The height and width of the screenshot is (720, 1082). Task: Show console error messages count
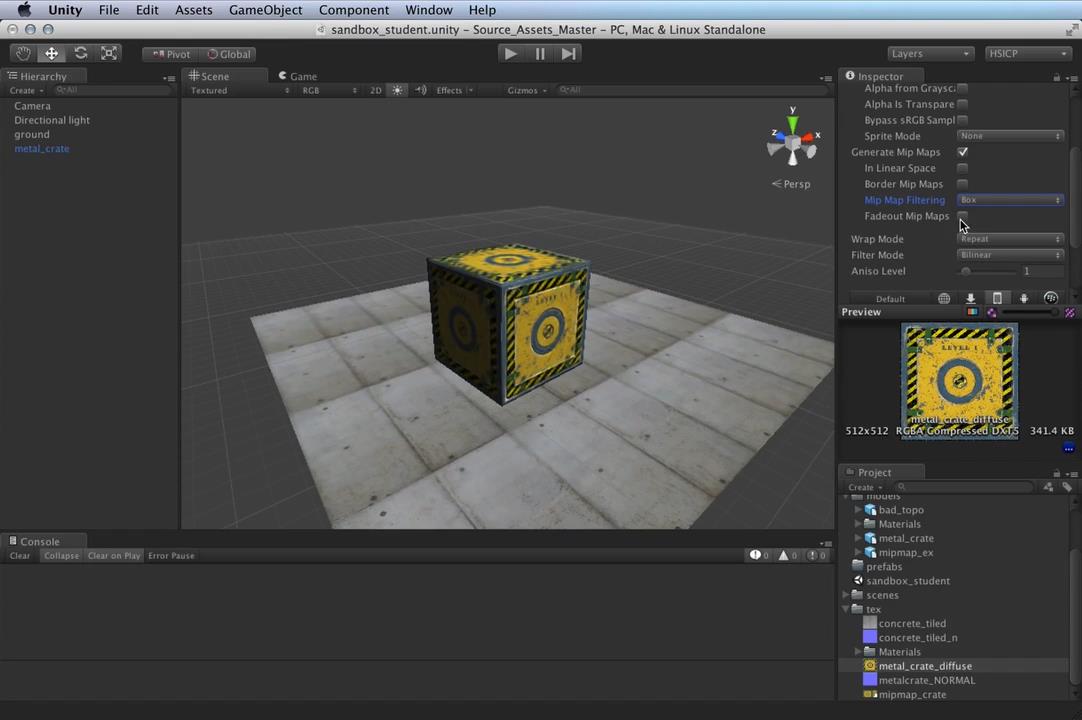(x=817, y=555)
